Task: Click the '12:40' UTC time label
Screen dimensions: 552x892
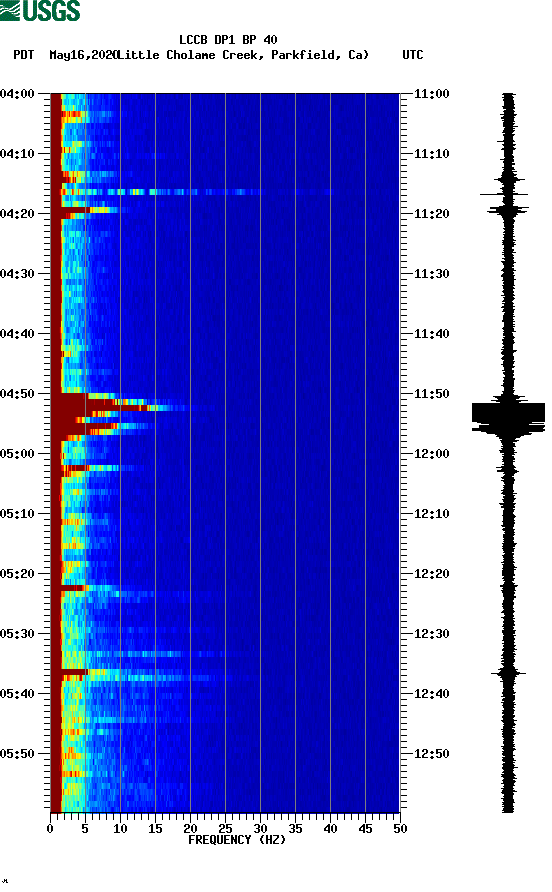Action: pyautogui.click(x=431, y=694)
